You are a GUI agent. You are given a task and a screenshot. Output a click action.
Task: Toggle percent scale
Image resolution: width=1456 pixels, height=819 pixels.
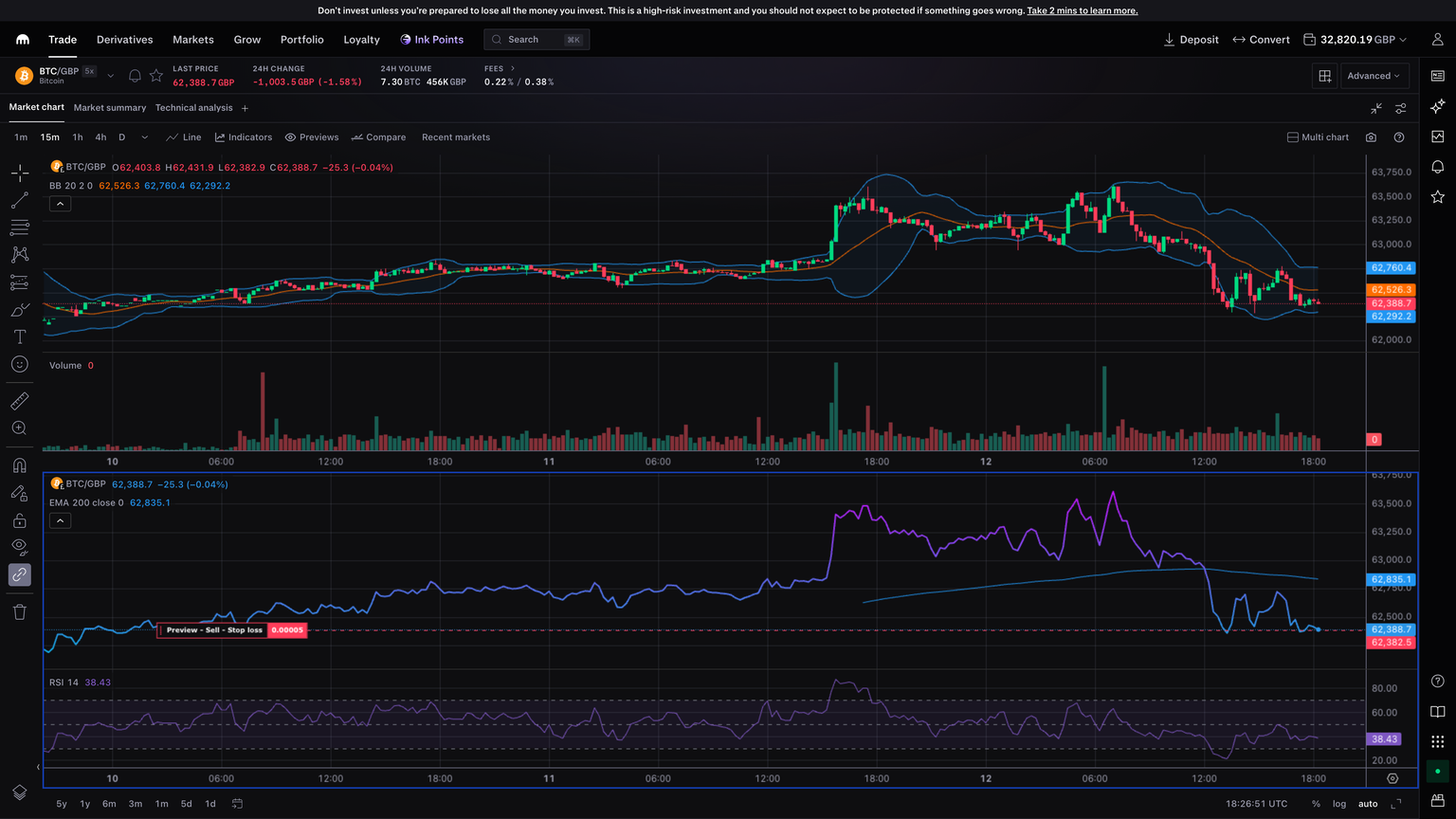(x=1316, y=804)
